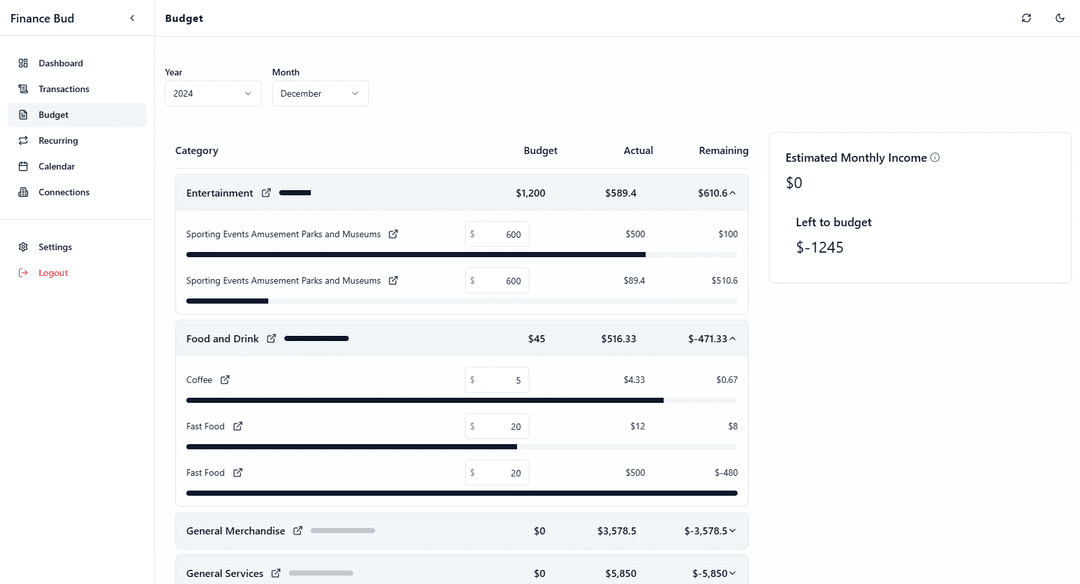Click the Dashboard sidebar icon

(x=23, y=63)
